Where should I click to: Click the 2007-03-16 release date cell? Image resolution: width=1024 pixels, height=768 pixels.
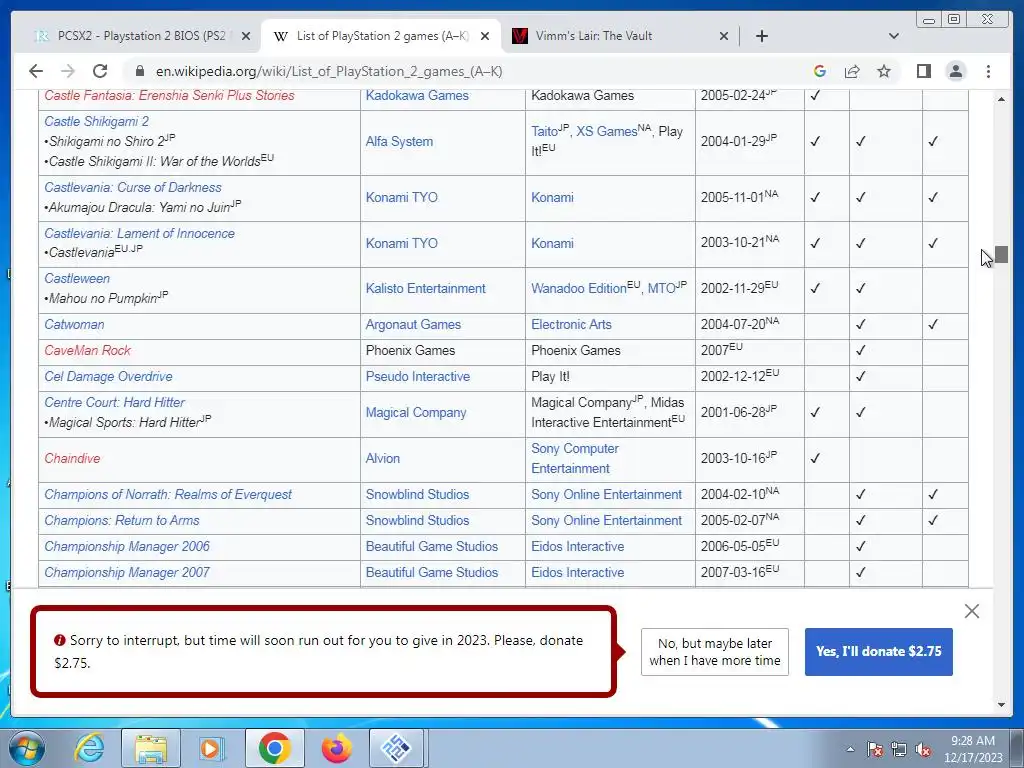(750, 573)
